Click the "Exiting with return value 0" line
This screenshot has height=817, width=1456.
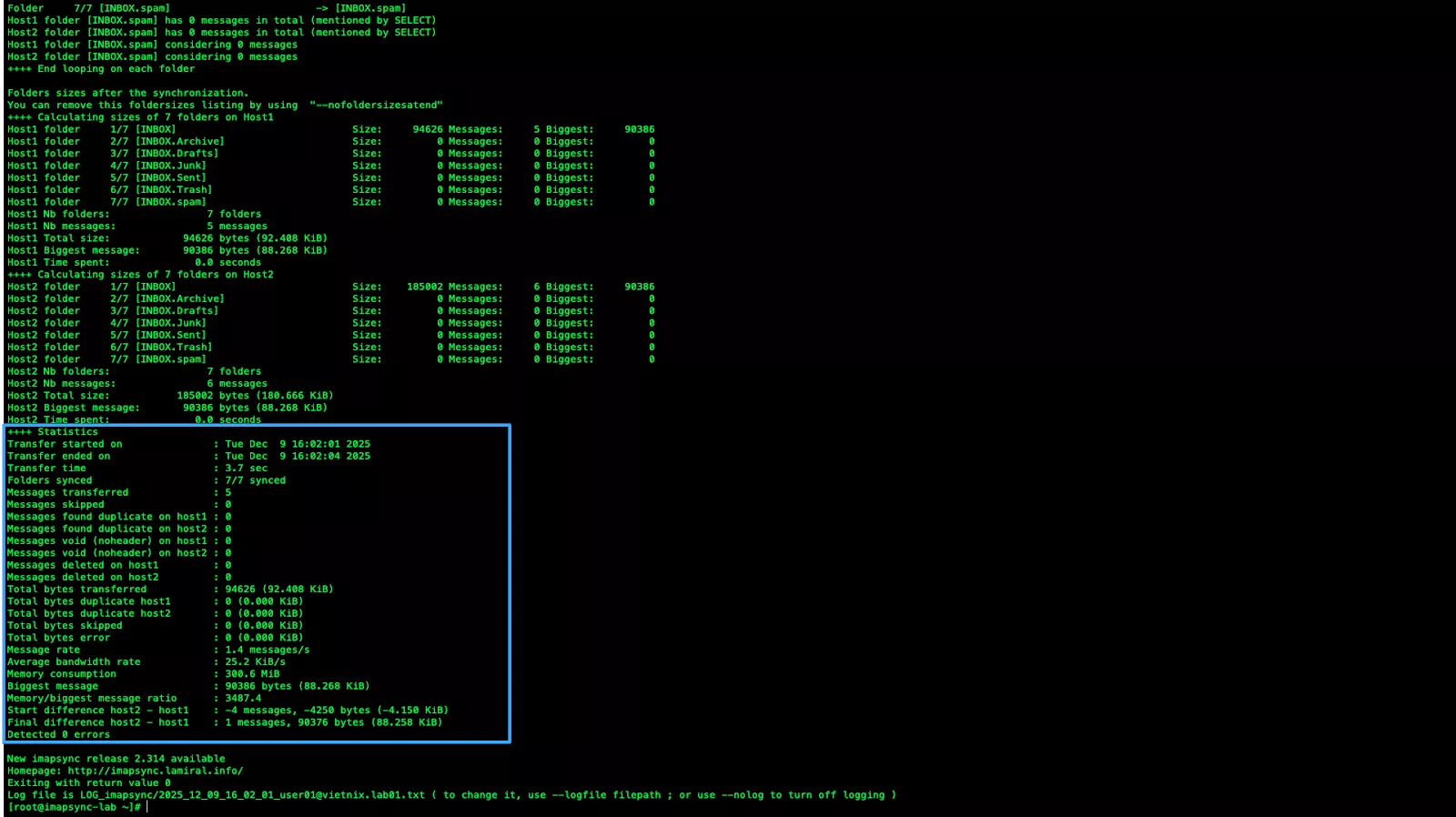coord(89,783)
